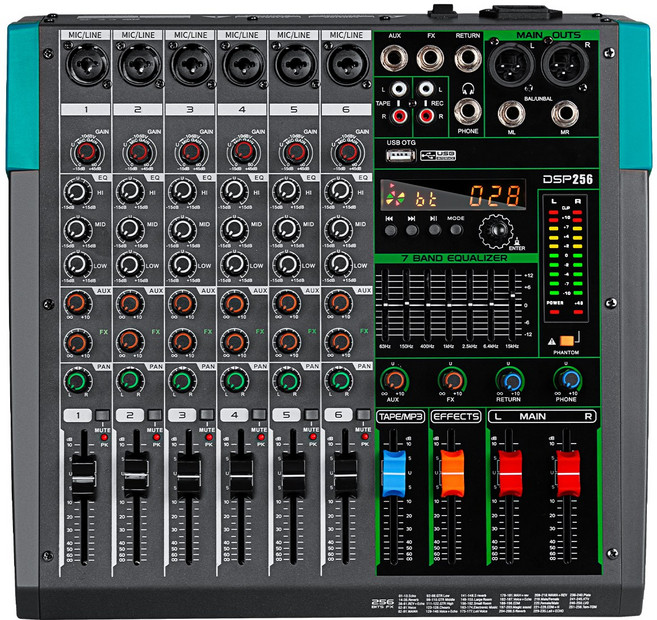Mute channel 1 with its MUTE button
Viewport: 657px width, 620px height.
click(x=100, y=414)
